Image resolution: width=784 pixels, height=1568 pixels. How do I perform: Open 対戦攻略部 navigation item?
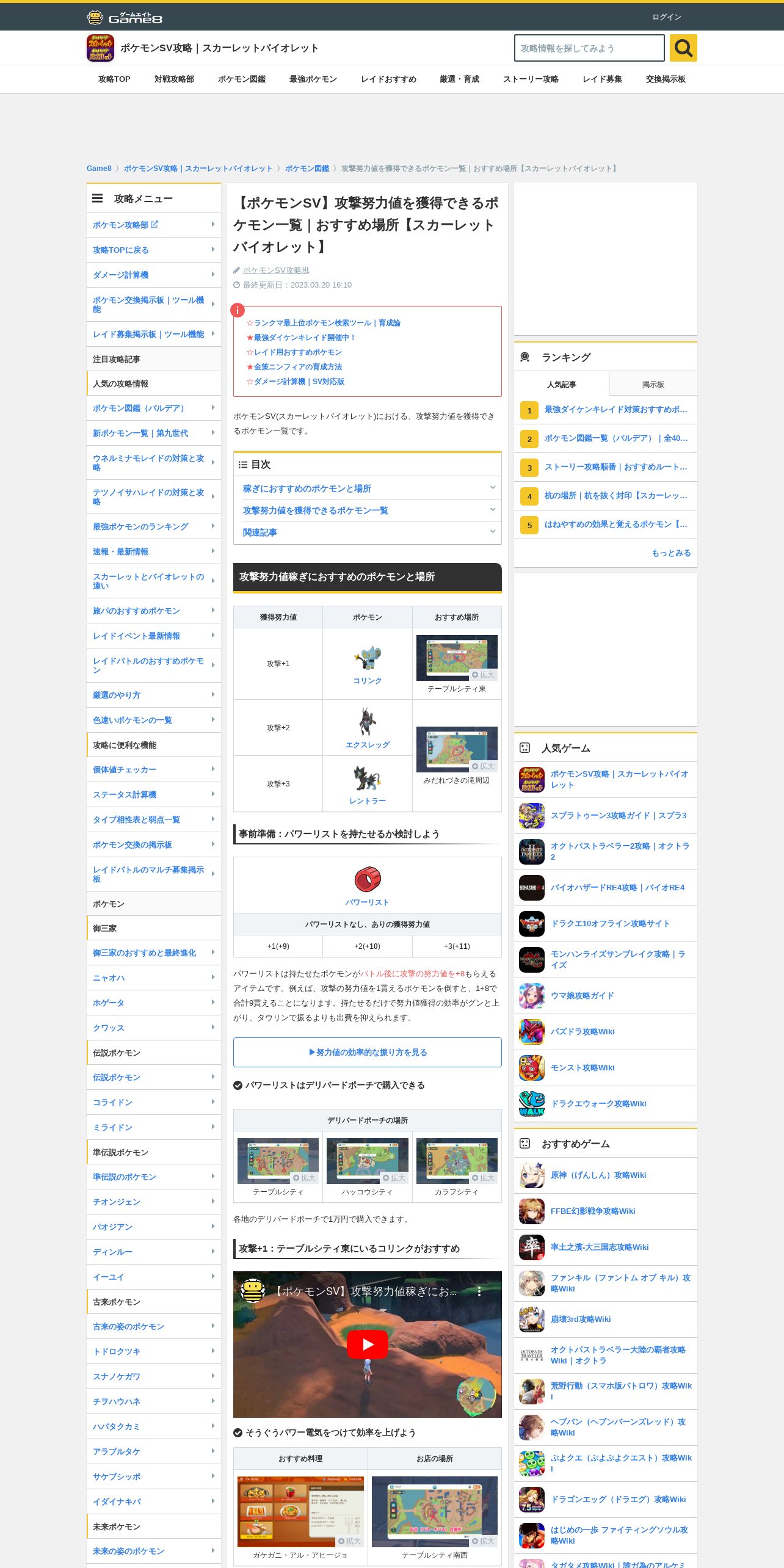174,79
